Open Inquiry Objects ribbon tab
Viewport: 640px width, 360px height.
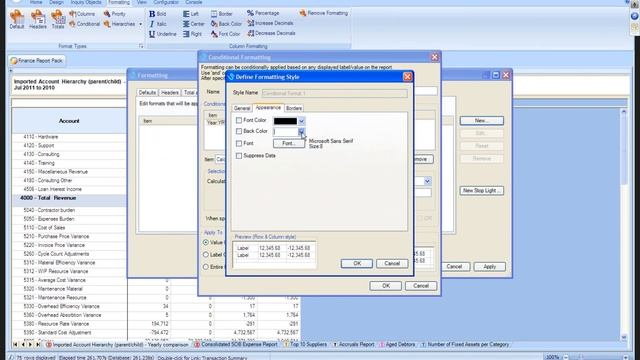[86, 2]
